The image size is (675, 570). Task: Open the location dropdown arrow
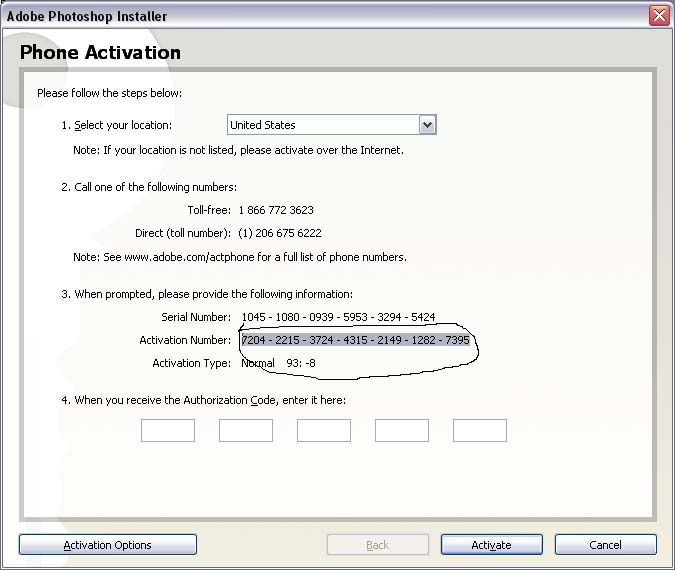[x=427, y=125]
